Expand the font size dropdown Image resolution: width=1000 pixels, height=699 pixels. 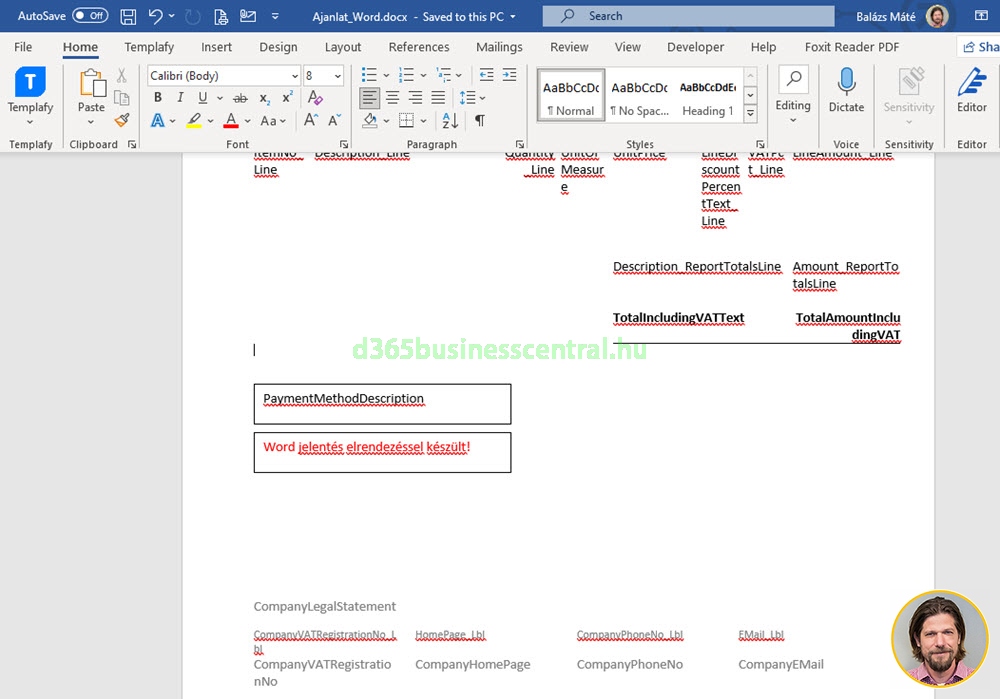tap(338, 76)
